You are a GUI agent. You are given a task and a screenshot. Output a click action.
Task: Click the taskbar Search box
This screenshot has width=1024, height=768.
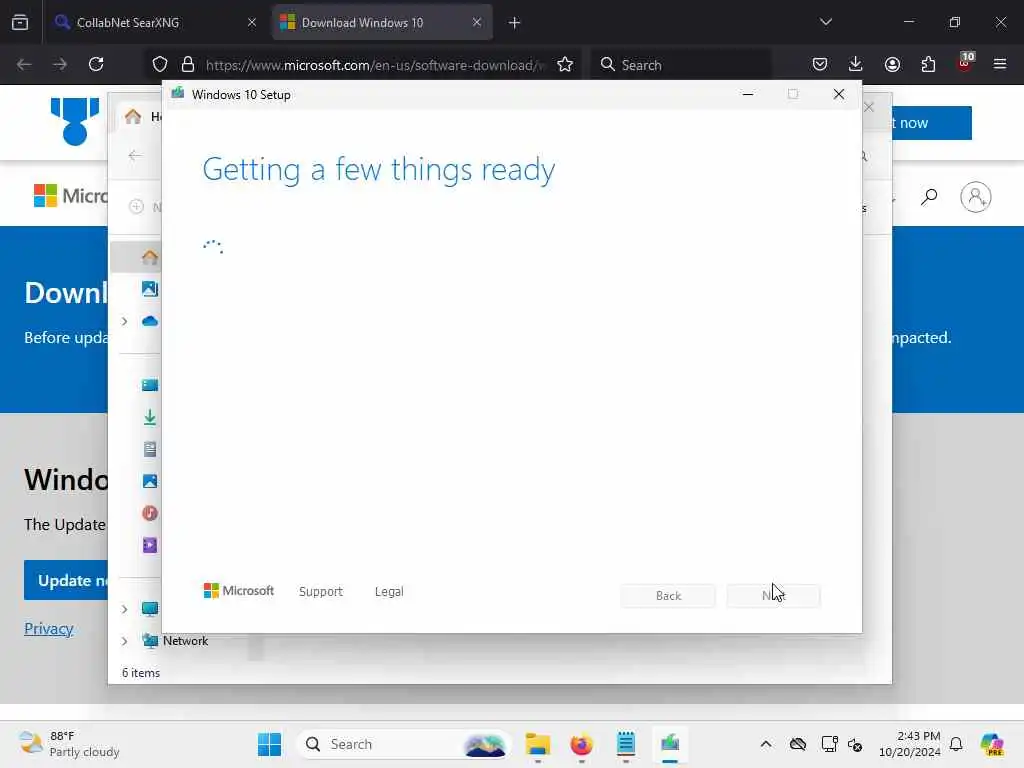click(x=403, y=744)
